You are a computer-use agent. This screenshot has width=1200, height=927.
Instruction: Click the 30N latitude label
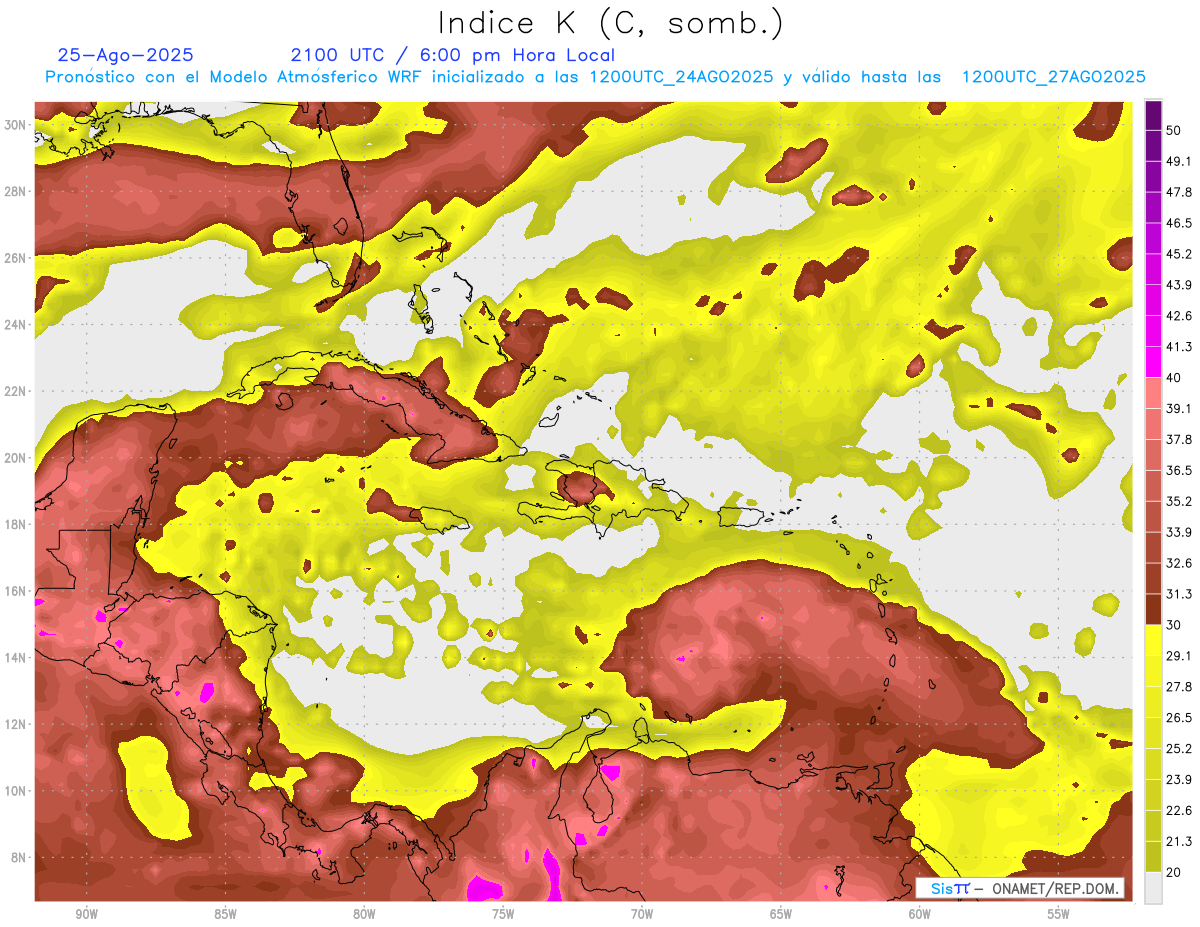16,124
